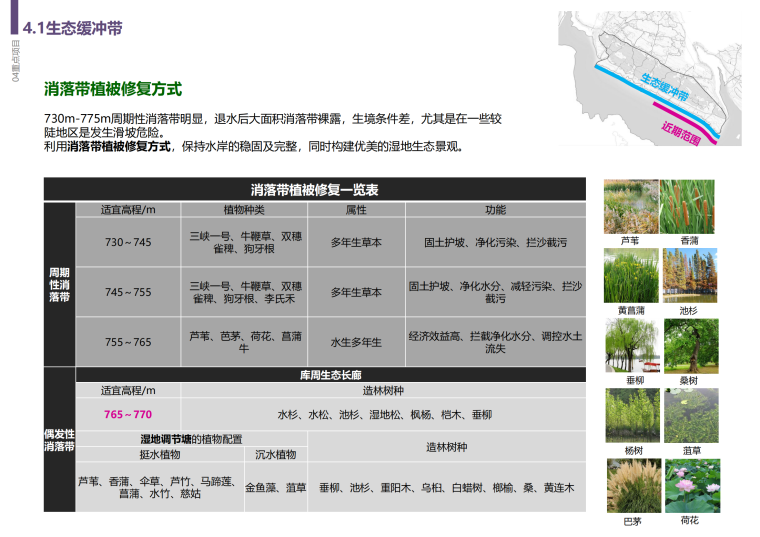Click the pink 765～770 elevation value
The image size is (760, 537).
pos(128,414)
